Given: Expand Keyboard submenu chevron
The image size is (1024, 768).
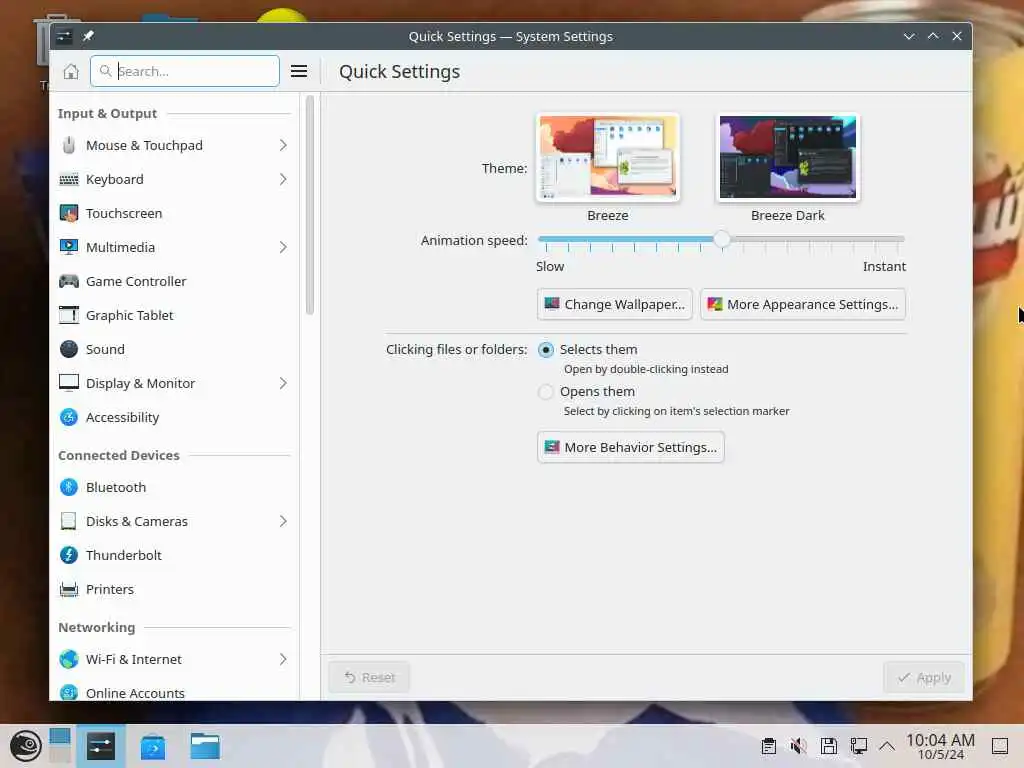Looking at the screenshot, I should pyautogui.click(x=283, y=179).
